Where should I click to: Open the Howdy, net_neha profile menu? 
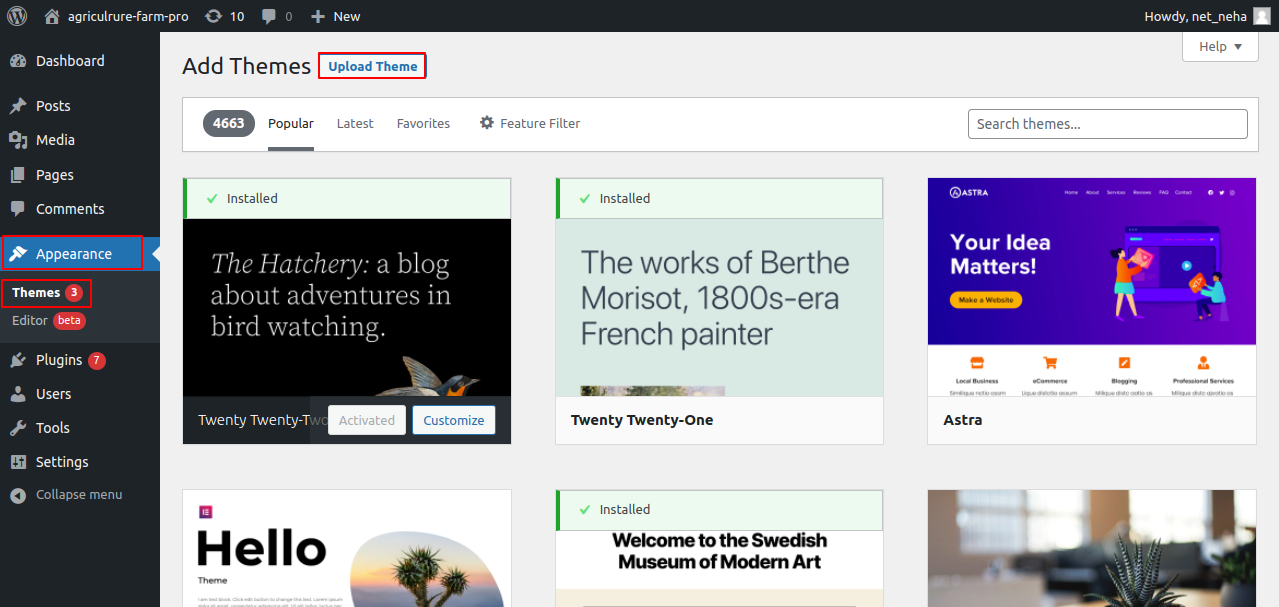click(1208, 16)
